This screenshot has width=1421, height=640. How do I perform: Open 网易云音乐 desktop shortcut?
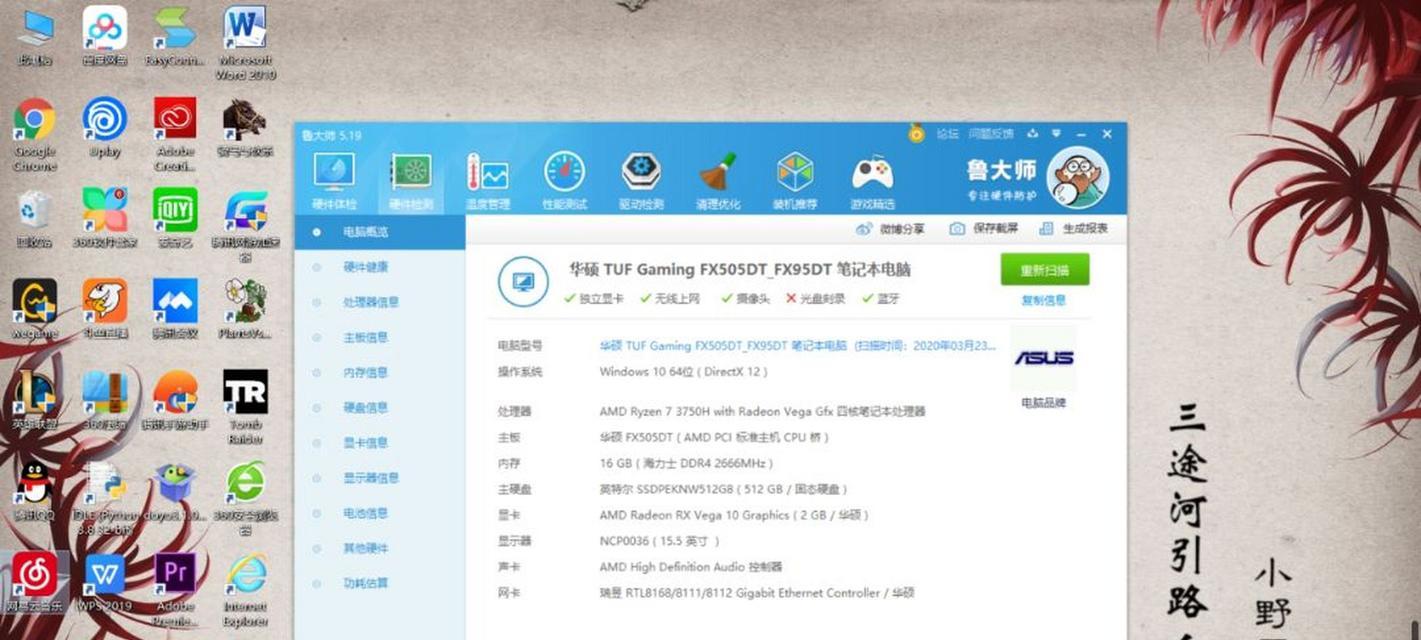(34, 581)
